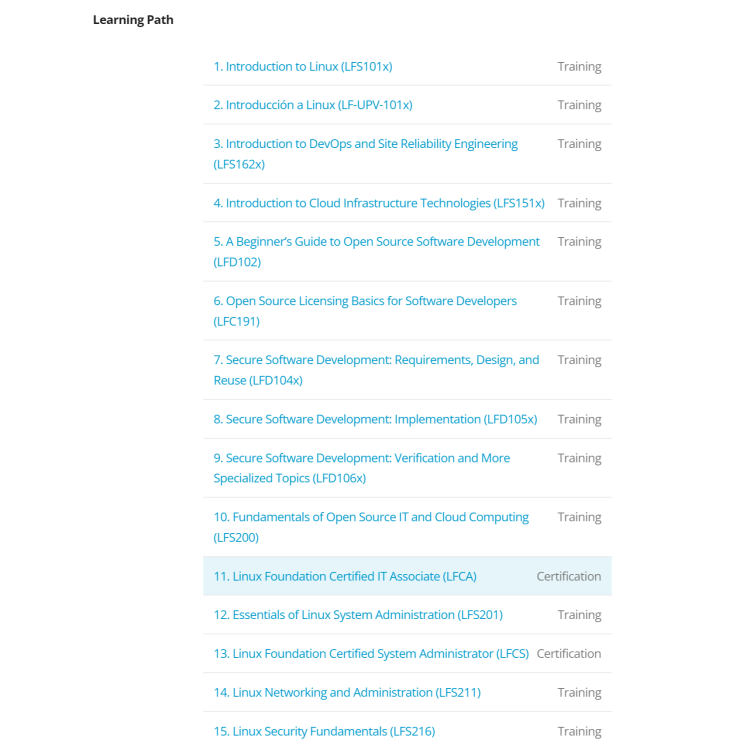
Task: Select Introduction to Cloud Infrastructure Technologies (LFS151x)
Action: pos(379,203)
